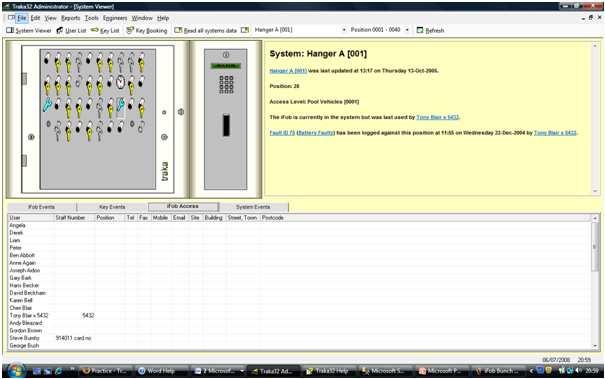Sort by the Staff Number column header

pos(74,218)
